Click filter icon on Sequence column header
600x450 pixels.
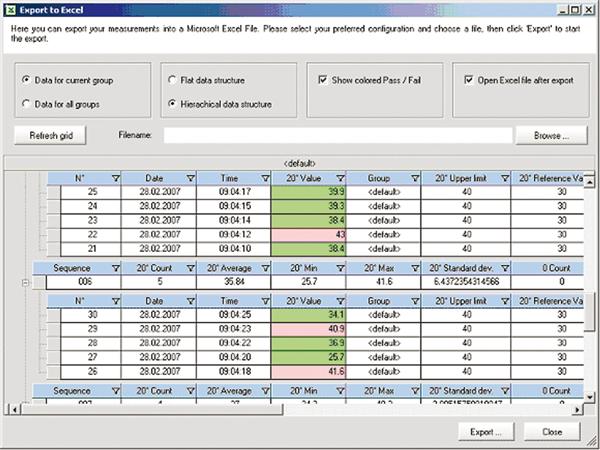click(x=116, y=268)
